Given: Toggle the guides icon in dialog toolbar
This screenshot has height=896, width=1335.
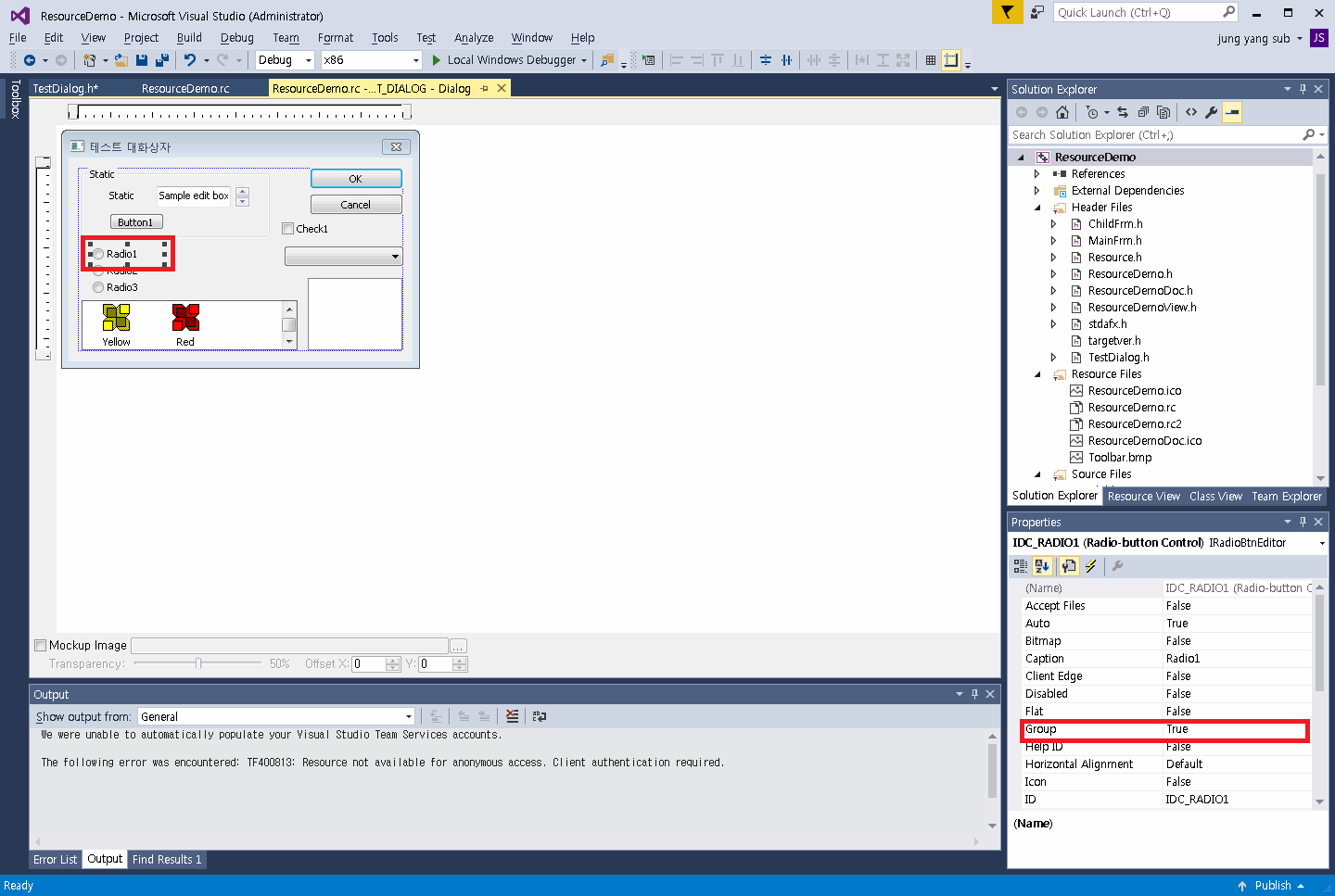Looking at the screenshot, I should click(951, 60).
